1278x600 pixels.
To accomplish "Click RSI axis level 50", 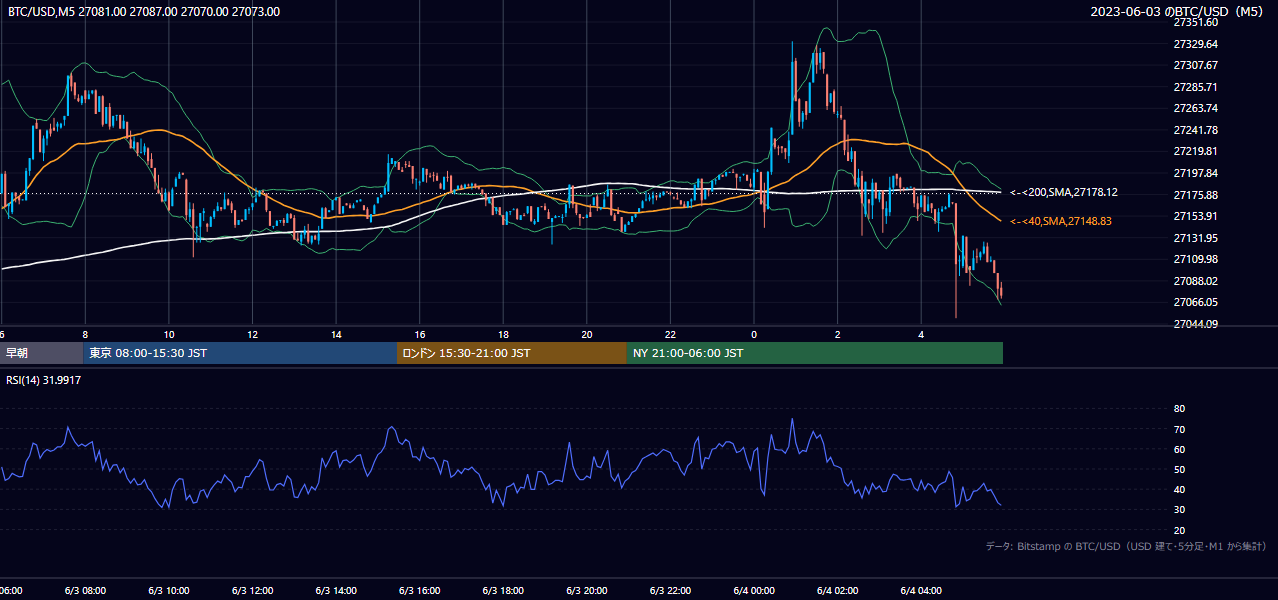I will pos(1179,470).
